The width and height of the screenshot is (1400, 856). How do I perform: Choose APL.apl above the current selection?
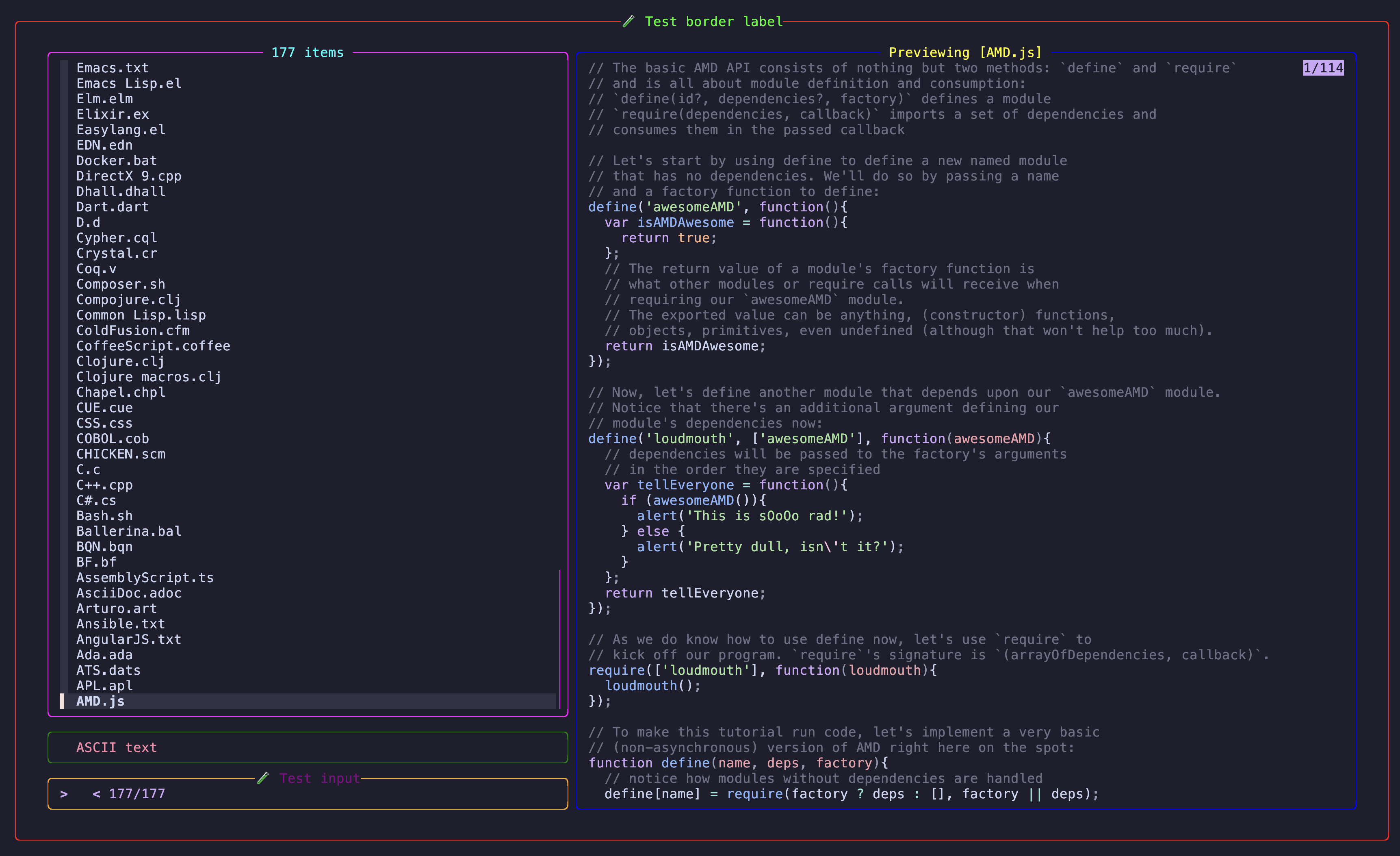(x=104, y=686)
